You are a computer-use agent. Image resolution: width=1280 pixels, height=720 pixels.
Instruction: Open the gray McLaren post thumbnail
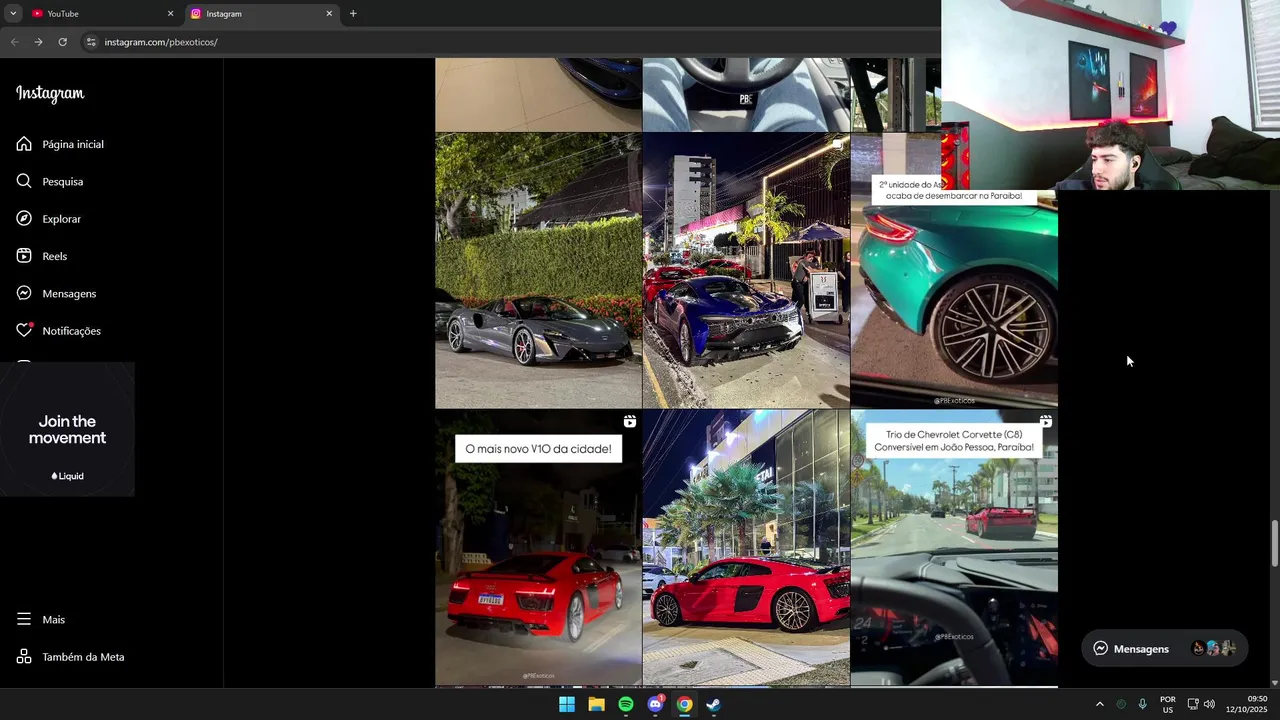(x=538, y=270)
